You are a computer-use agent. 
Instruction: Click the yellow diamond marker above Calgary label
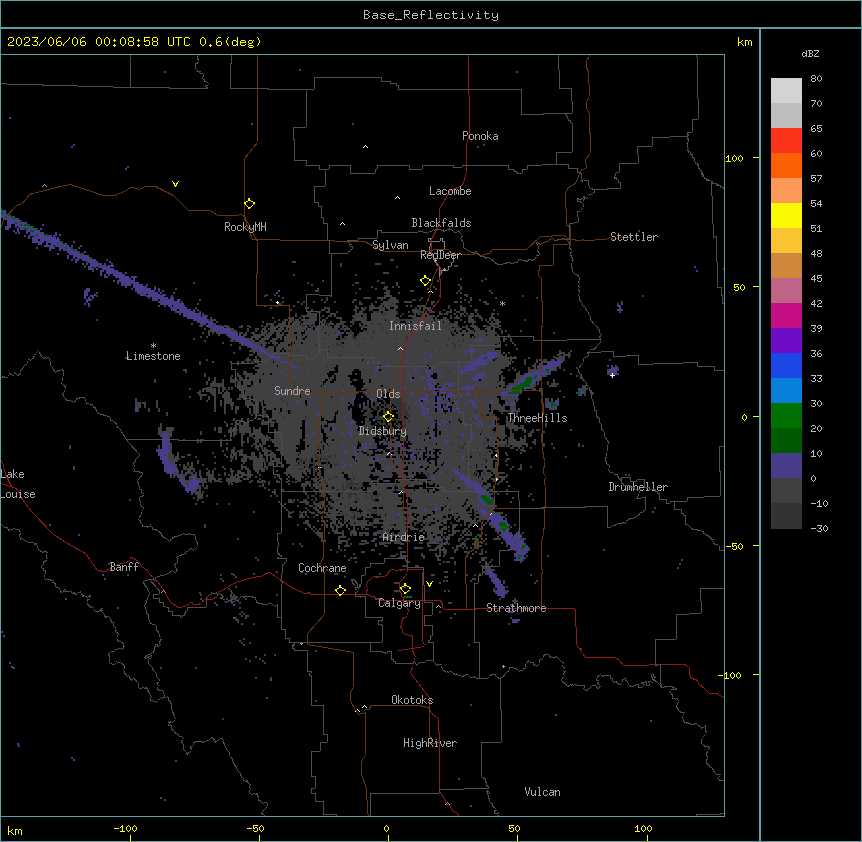pos(406,589)
